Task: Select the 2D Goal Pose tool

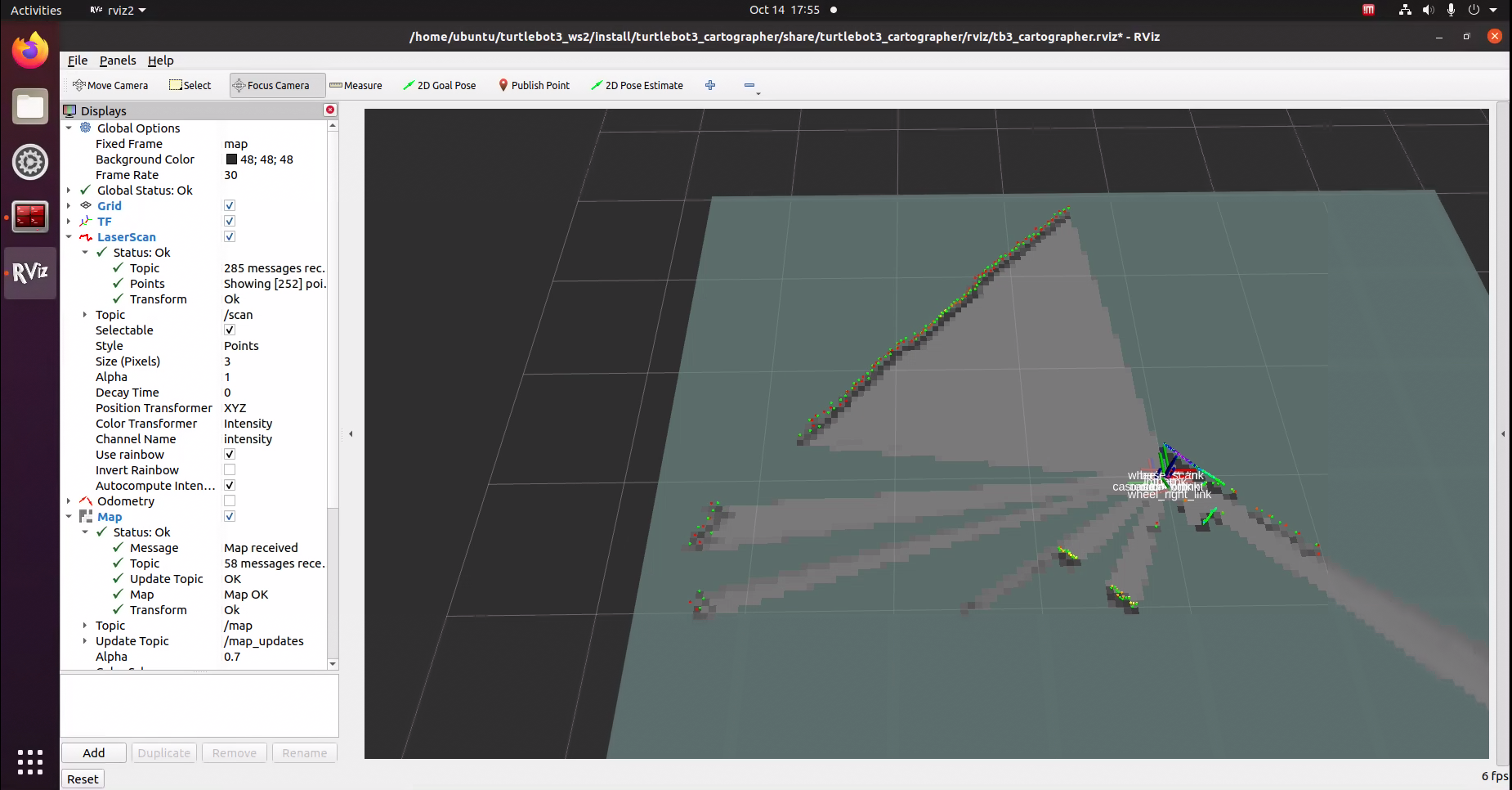Action: click(439, 85)
